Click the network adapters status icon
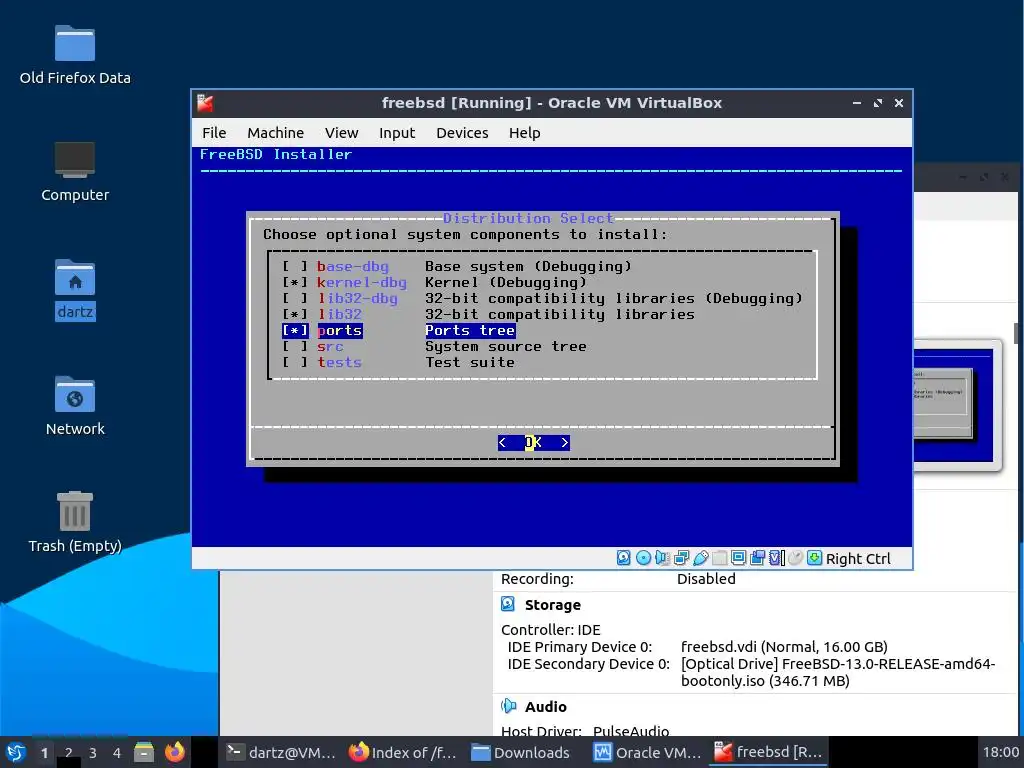 (x=681, y=558)
